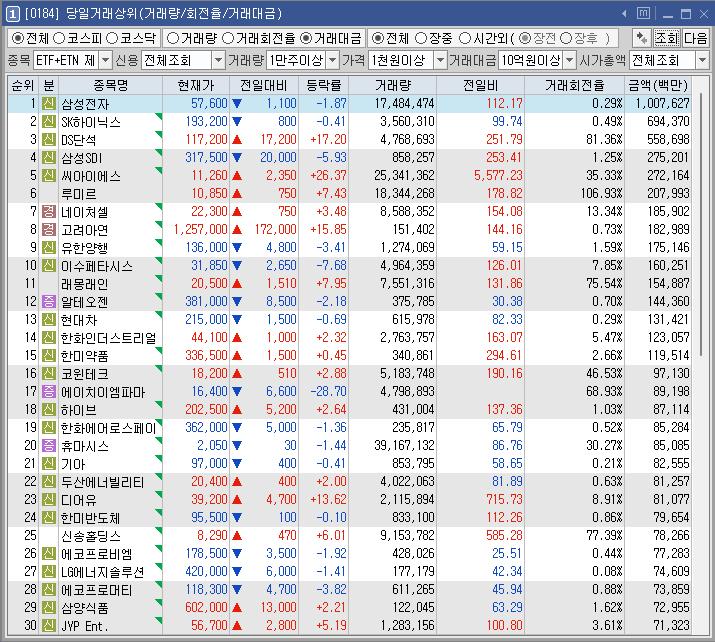Select stock name 두산에너빌리티
The image size is (715, 642).
(x=103, y=482)
